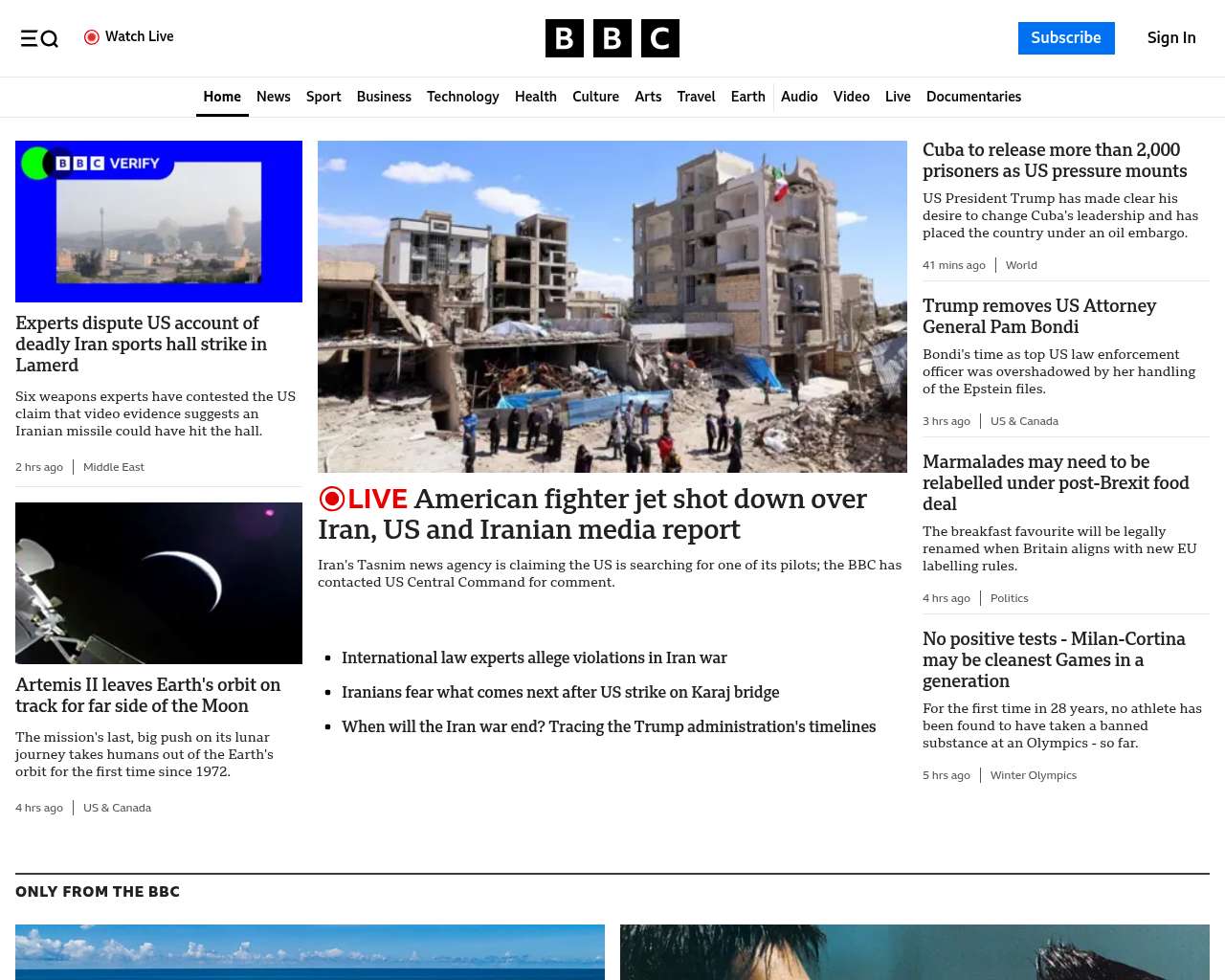Open the marmalades relabelling article
The height and width of the screenshot is (980, 1225).
click(1055, 482)
